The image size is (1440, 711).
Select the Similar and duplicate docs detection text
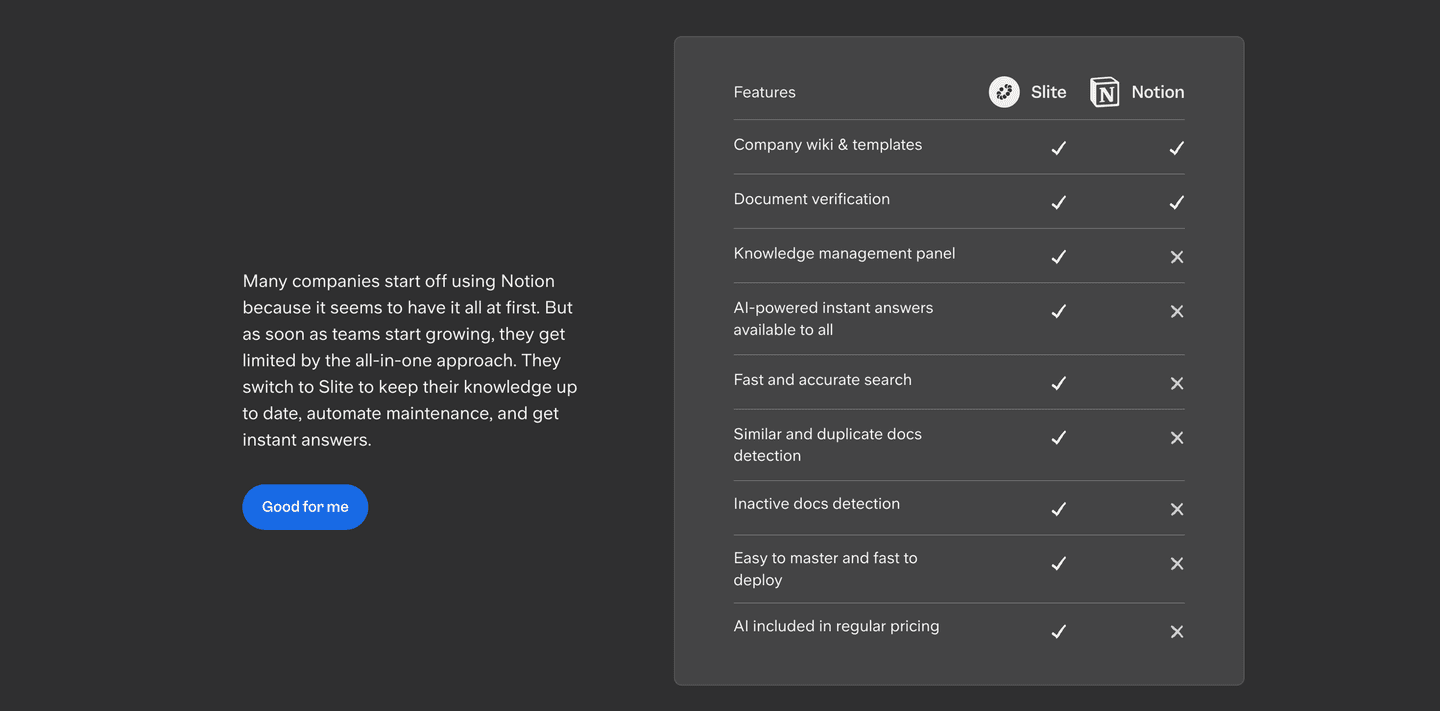(828, 444)
